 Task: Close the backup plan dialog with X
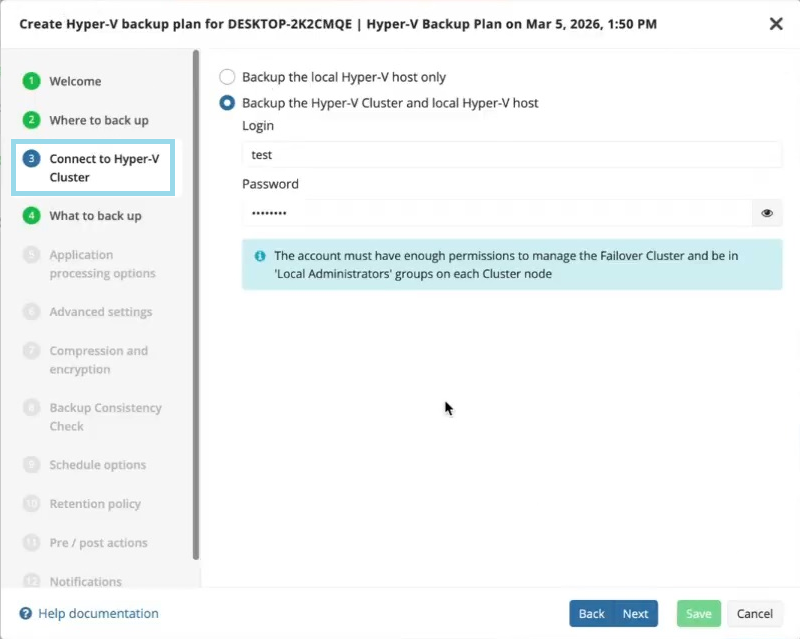[x=775, y=24]
